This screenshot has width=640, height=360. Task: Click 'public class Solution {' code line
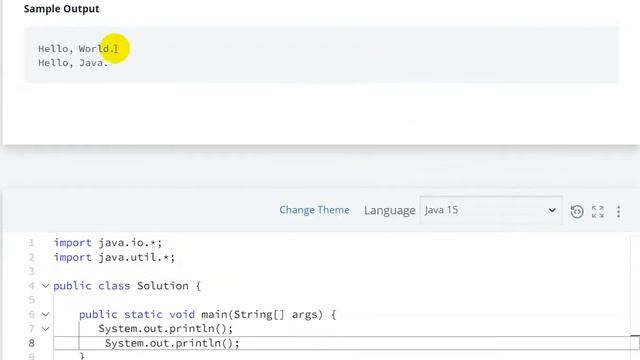pyautogui.click(x=127, y=286)
